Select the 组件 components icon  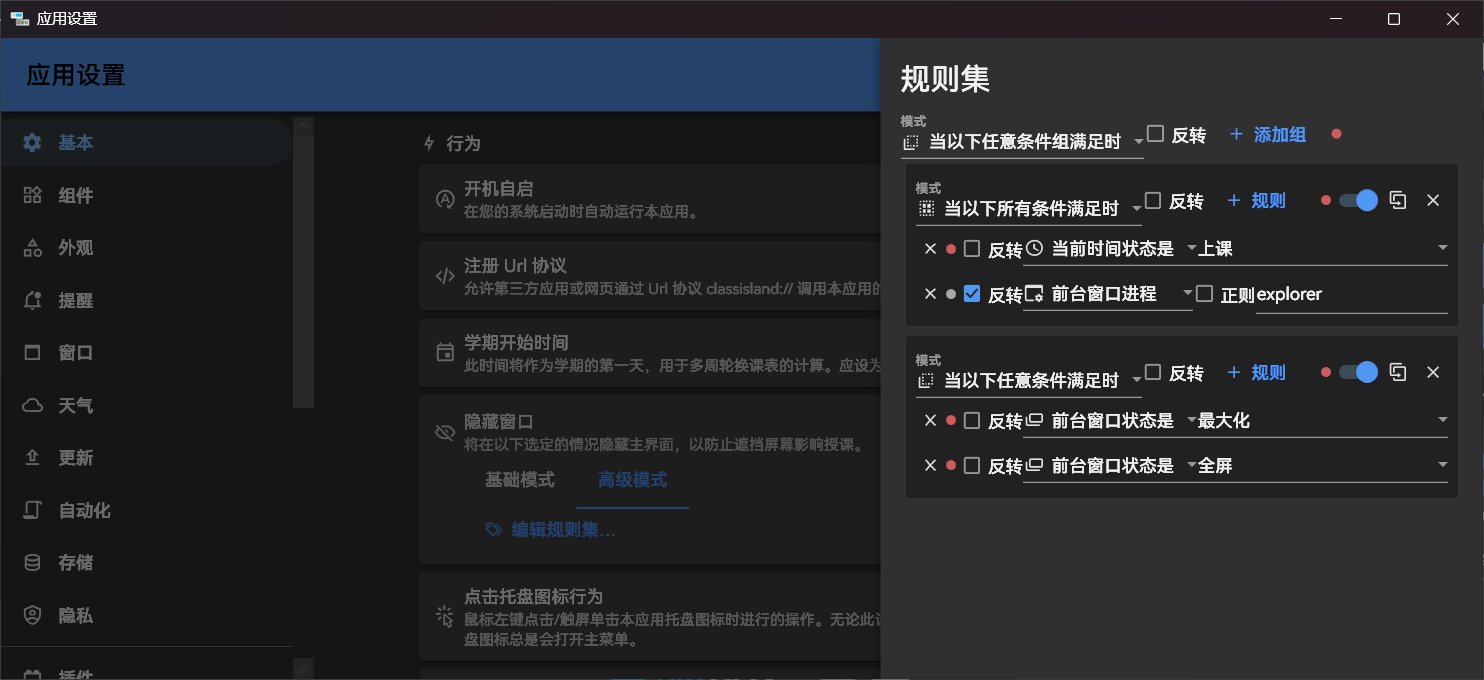click(32, 195)
